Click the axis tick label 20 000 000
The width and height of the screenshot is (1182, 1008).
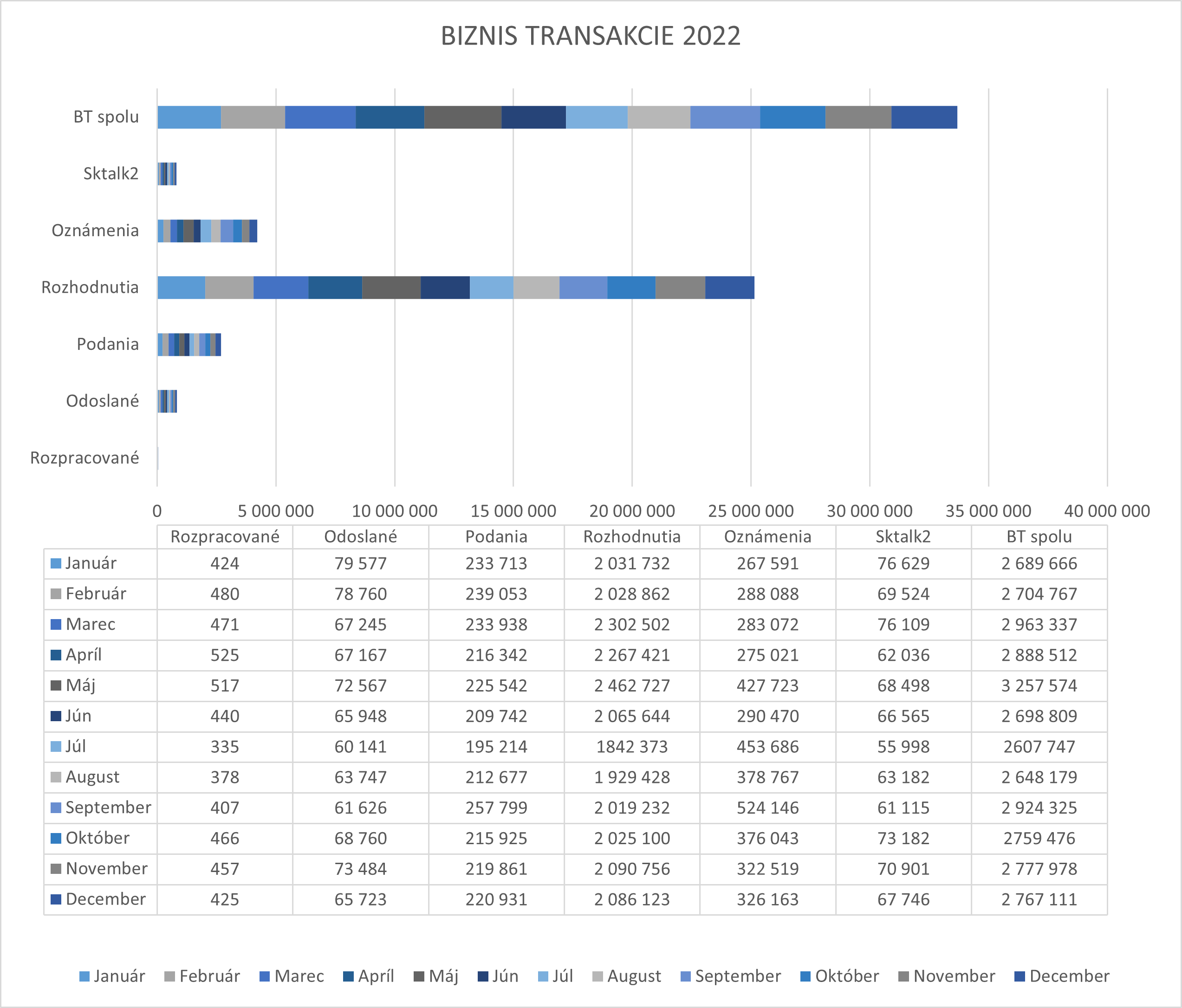[632, 511]
